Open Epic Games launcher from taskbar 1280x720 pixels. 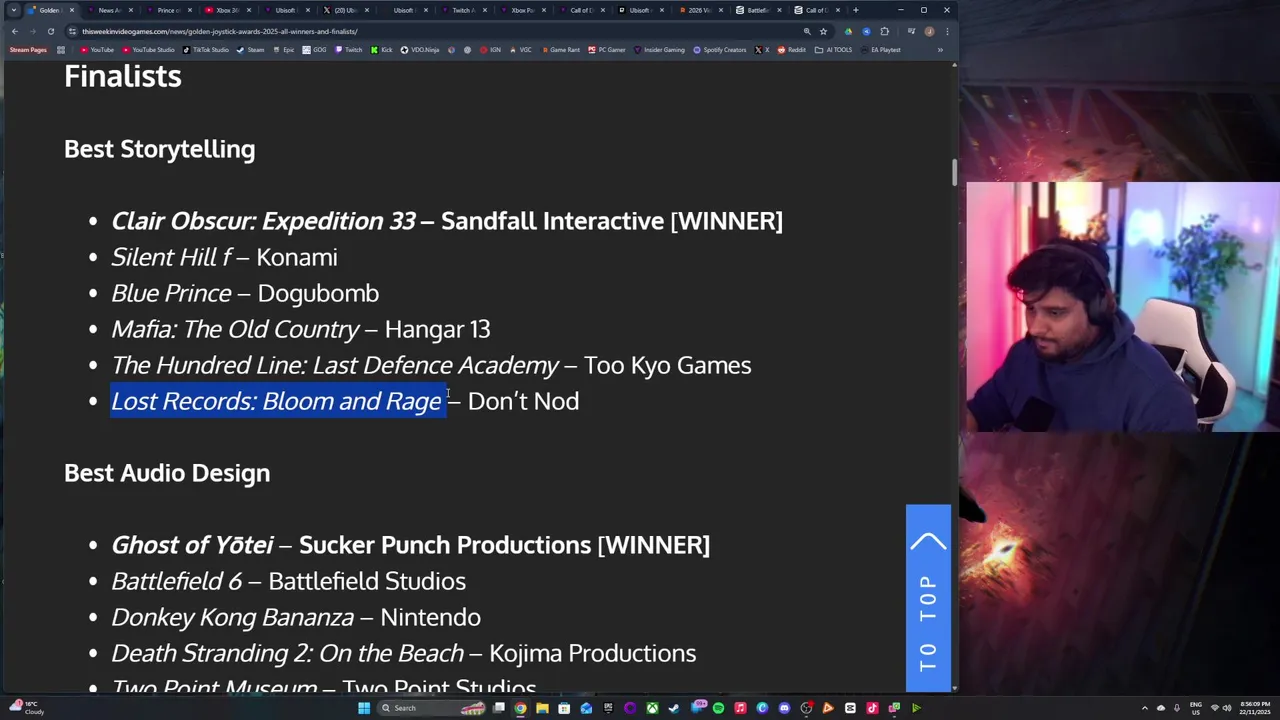coord(608,708)
